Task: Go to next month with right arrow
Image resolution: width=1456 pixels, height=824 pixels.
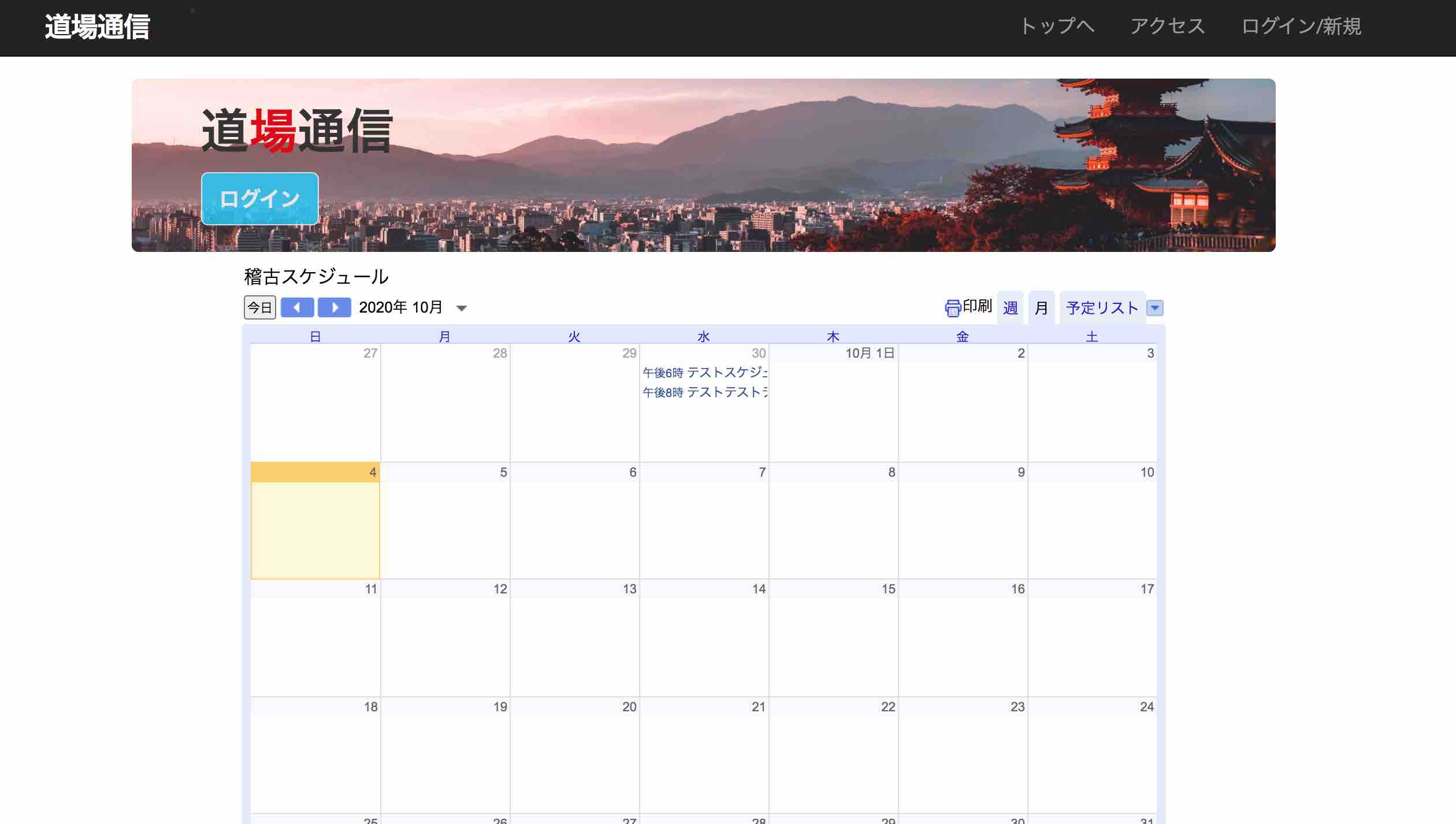Action: [335, 307]
